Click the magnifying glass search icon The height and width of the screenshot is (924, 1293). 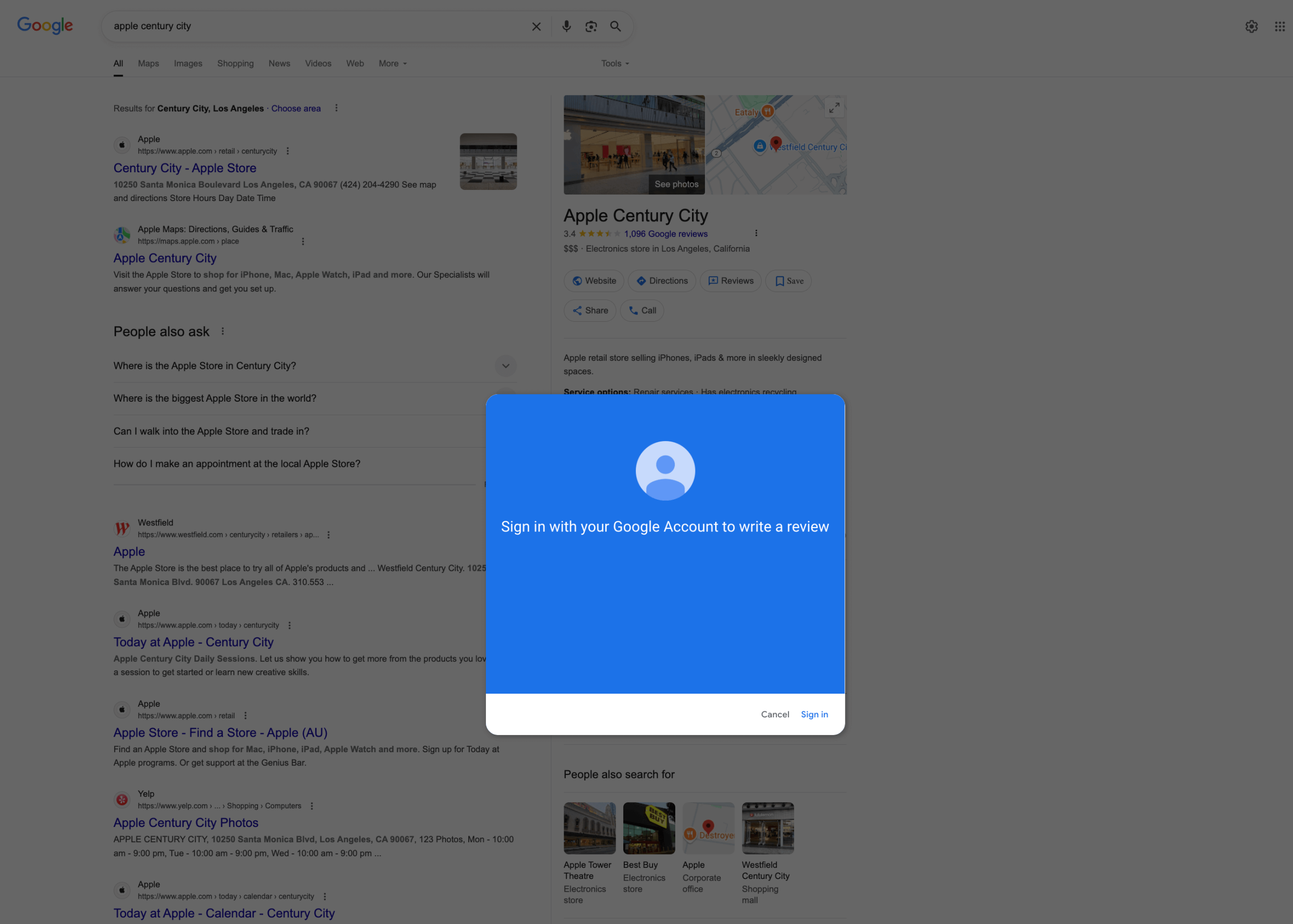pos(616,26)
